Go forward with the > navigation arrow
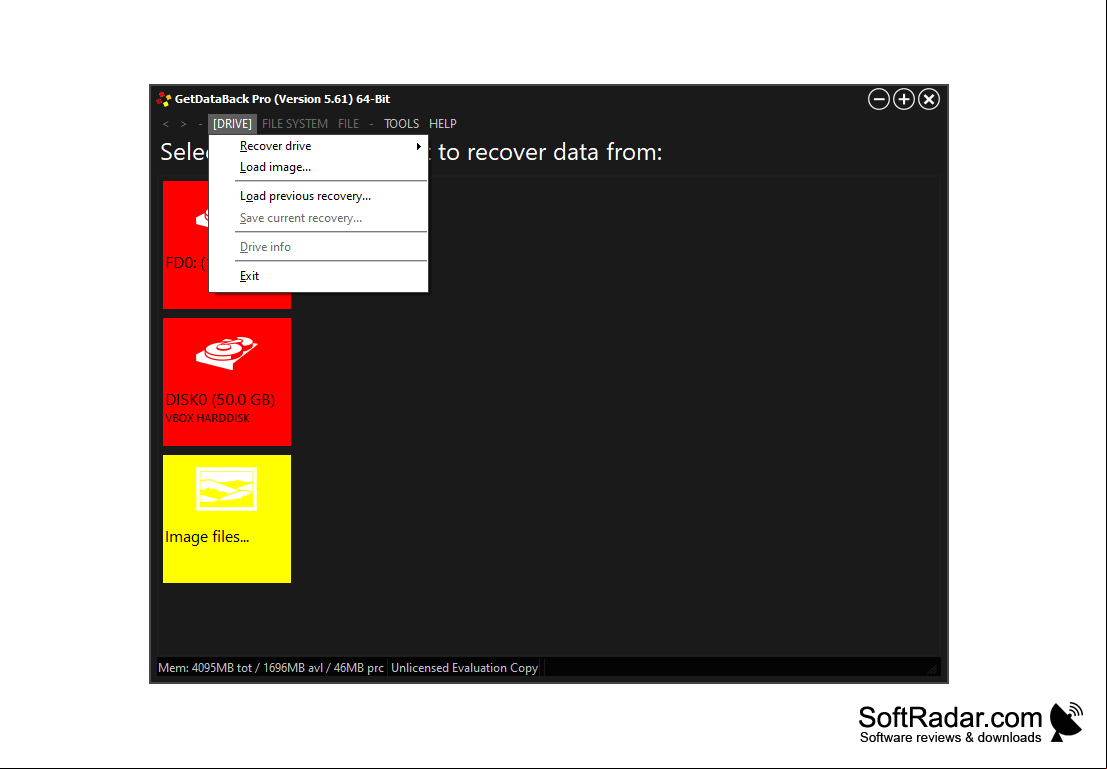The image size is (1107, 769). (x=184, y=124)
